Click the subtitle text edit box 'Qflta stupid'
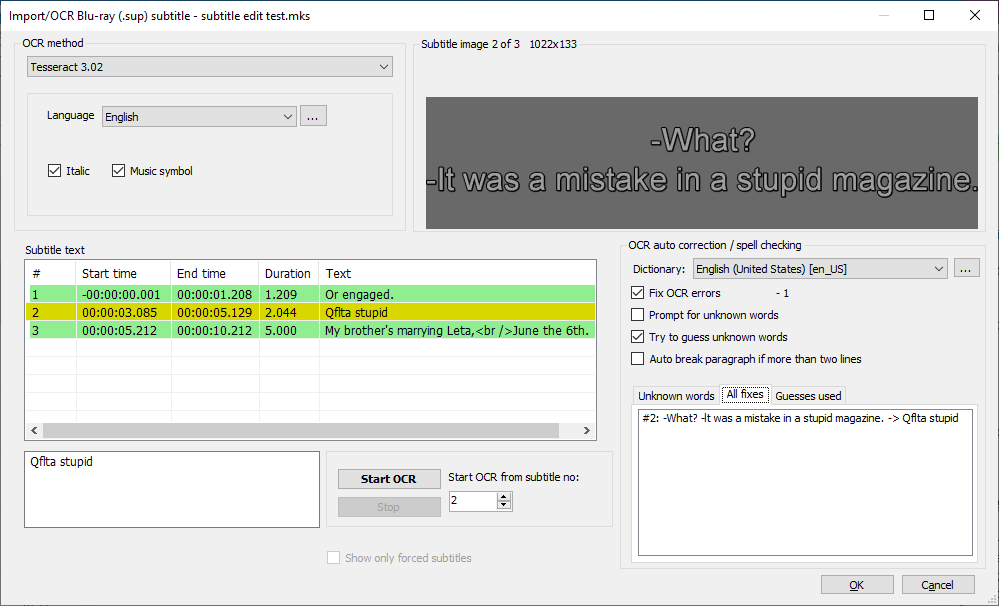Screen dimensions: 1001x608 (x=172, y=490)
